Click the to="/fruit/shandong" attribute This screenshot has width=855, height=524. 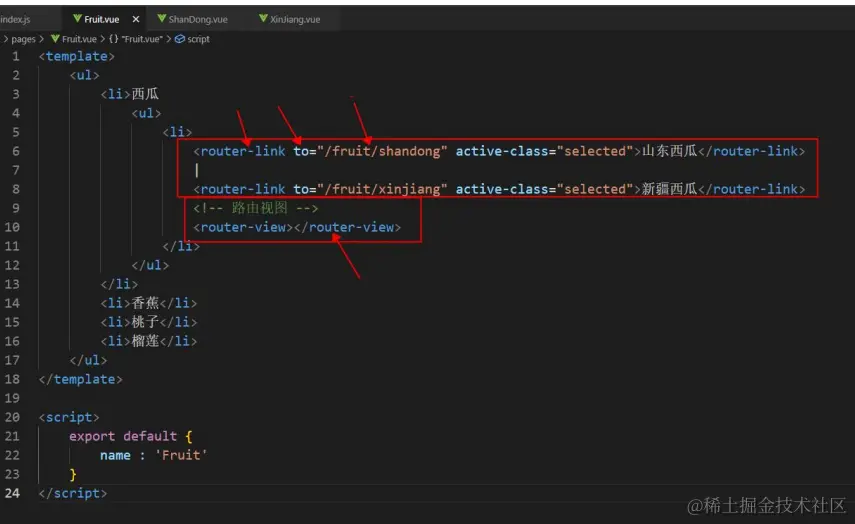[370, 151]
